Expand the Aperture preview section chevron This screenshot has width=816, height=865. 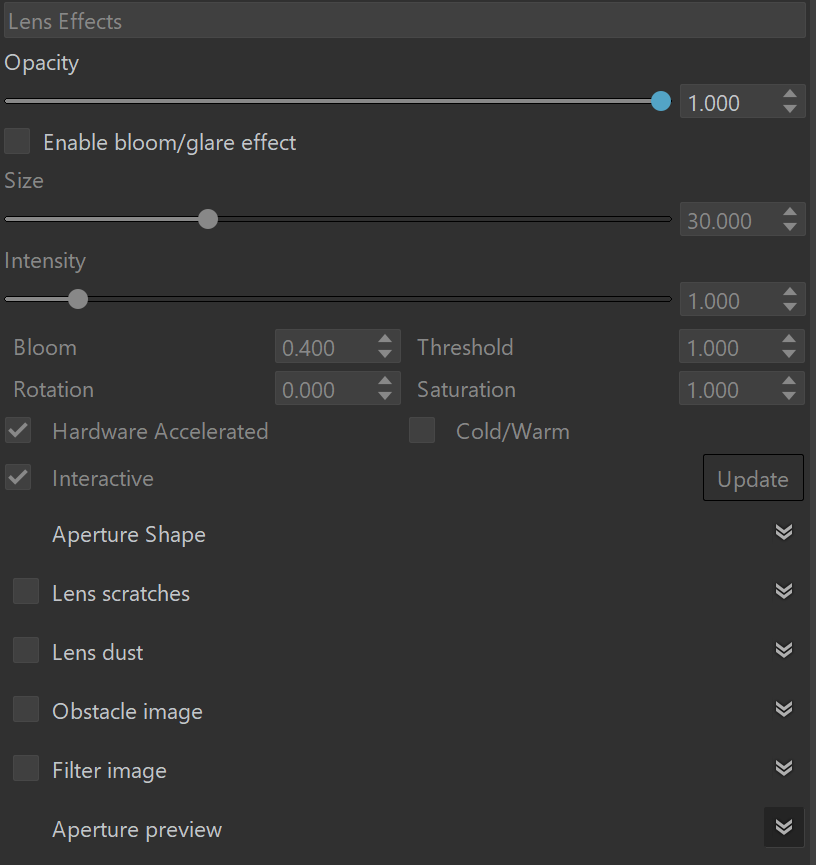coord(783,827)
